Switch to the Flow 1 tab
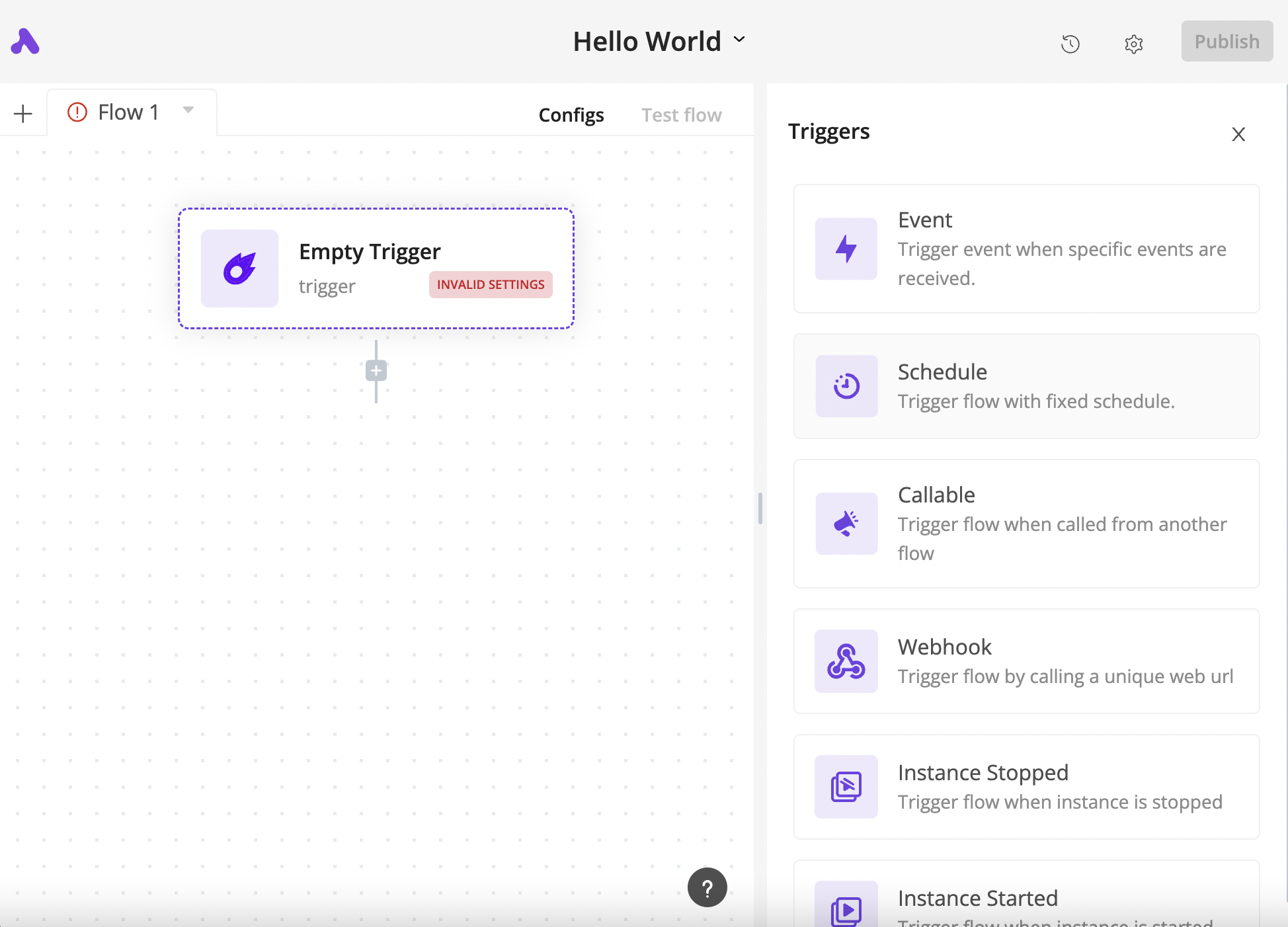The height and width of the screenshot is (927, 1288). coord(128,112)
